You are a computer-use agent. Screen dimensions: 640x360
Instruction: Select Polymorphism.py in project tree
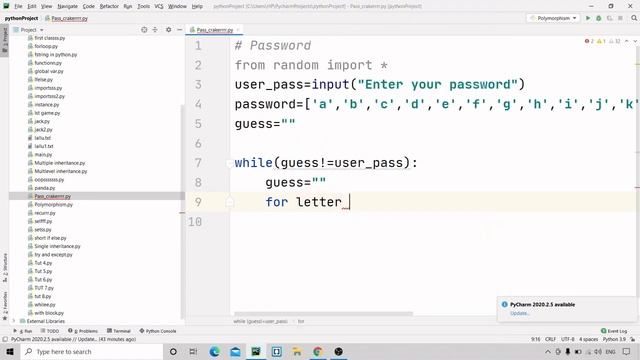[50, 204]
